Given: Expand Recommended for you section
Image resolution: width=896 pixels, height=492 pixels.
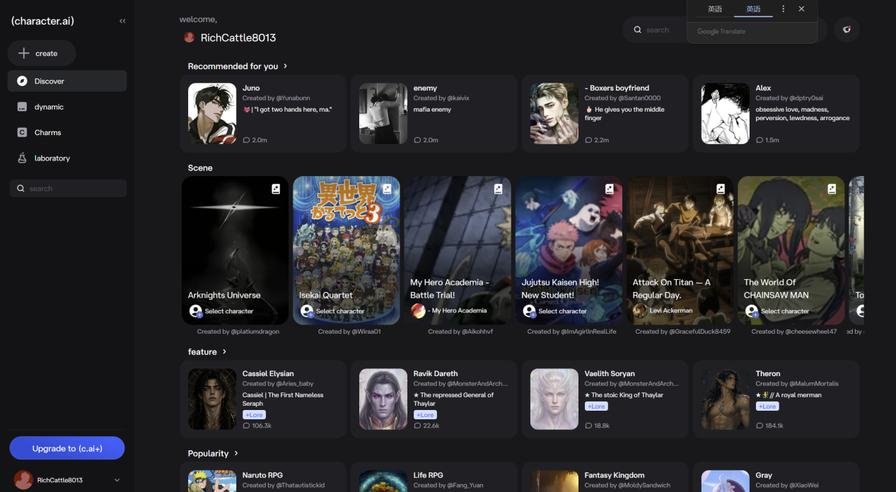Looking at the screenshot, I should (285, 66).
